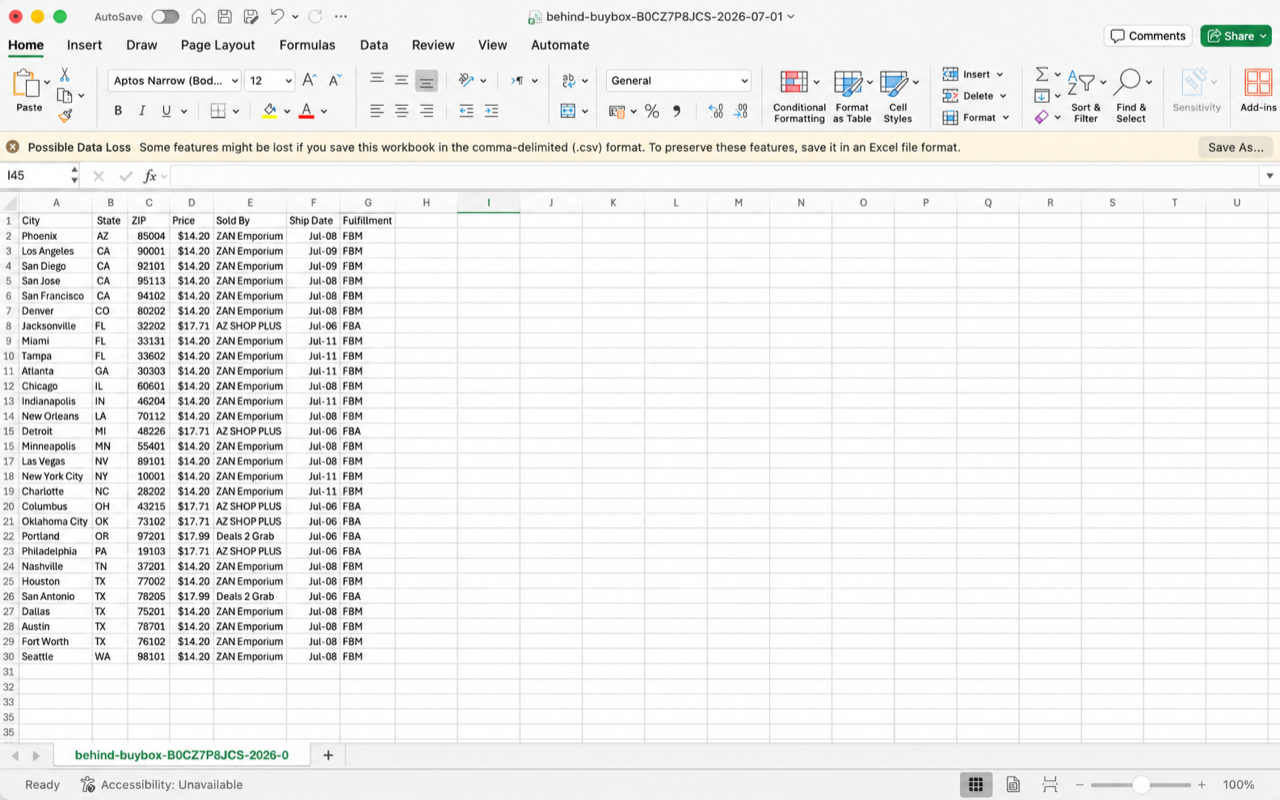Viewport: 1280px width, 800px height.
Task: Increase indent icon
Action: tap(491, 111)
